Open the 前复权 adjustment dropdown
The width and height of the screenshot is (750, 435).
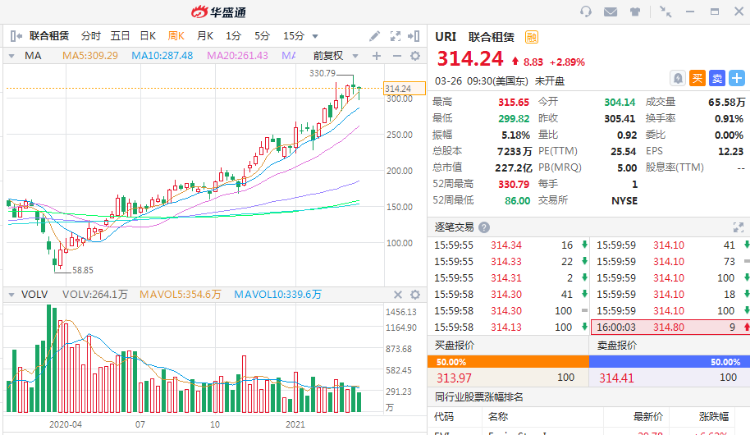[335, 56]
